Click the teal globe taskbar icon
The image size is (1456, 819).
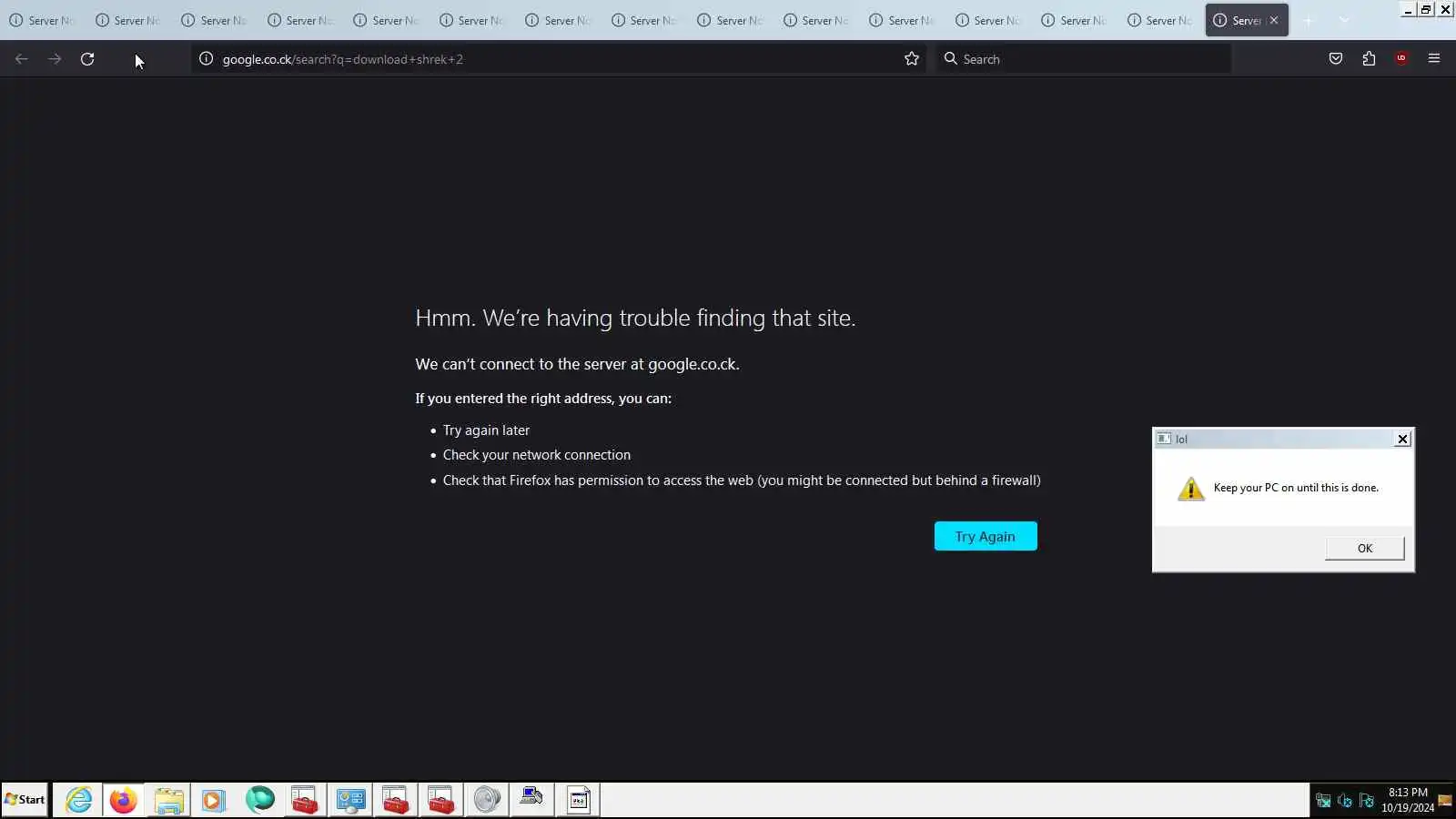click(x=259, y=800)
